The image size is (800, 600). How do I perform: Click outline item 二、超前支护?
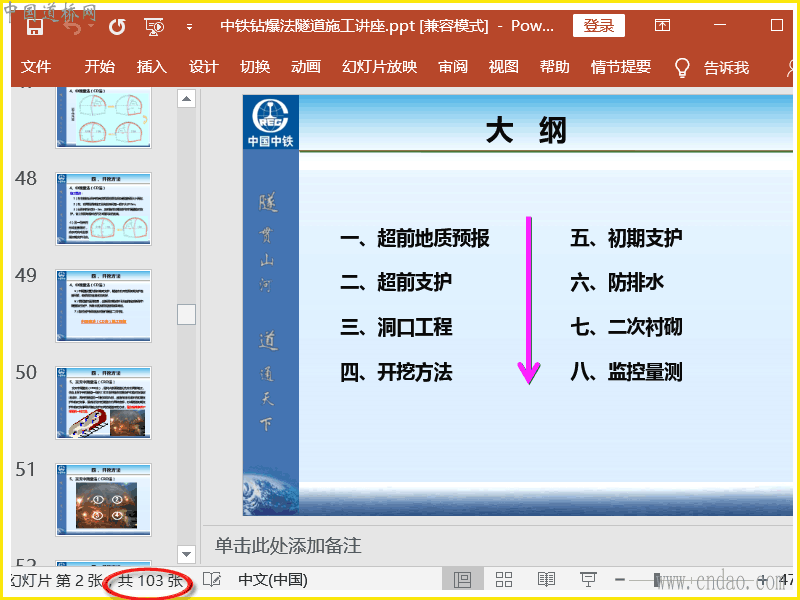[x=396, y=282]
